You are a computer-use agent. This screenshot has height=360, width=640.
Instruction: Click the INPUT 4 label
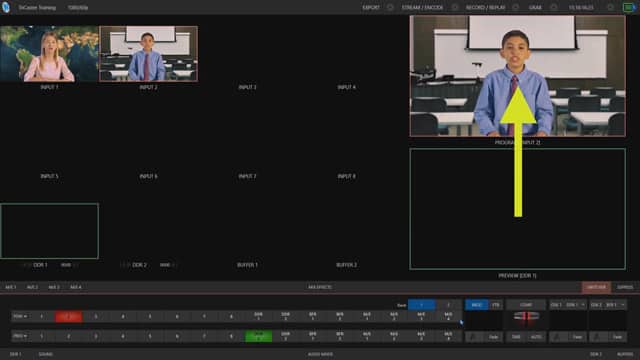point(346,87)
